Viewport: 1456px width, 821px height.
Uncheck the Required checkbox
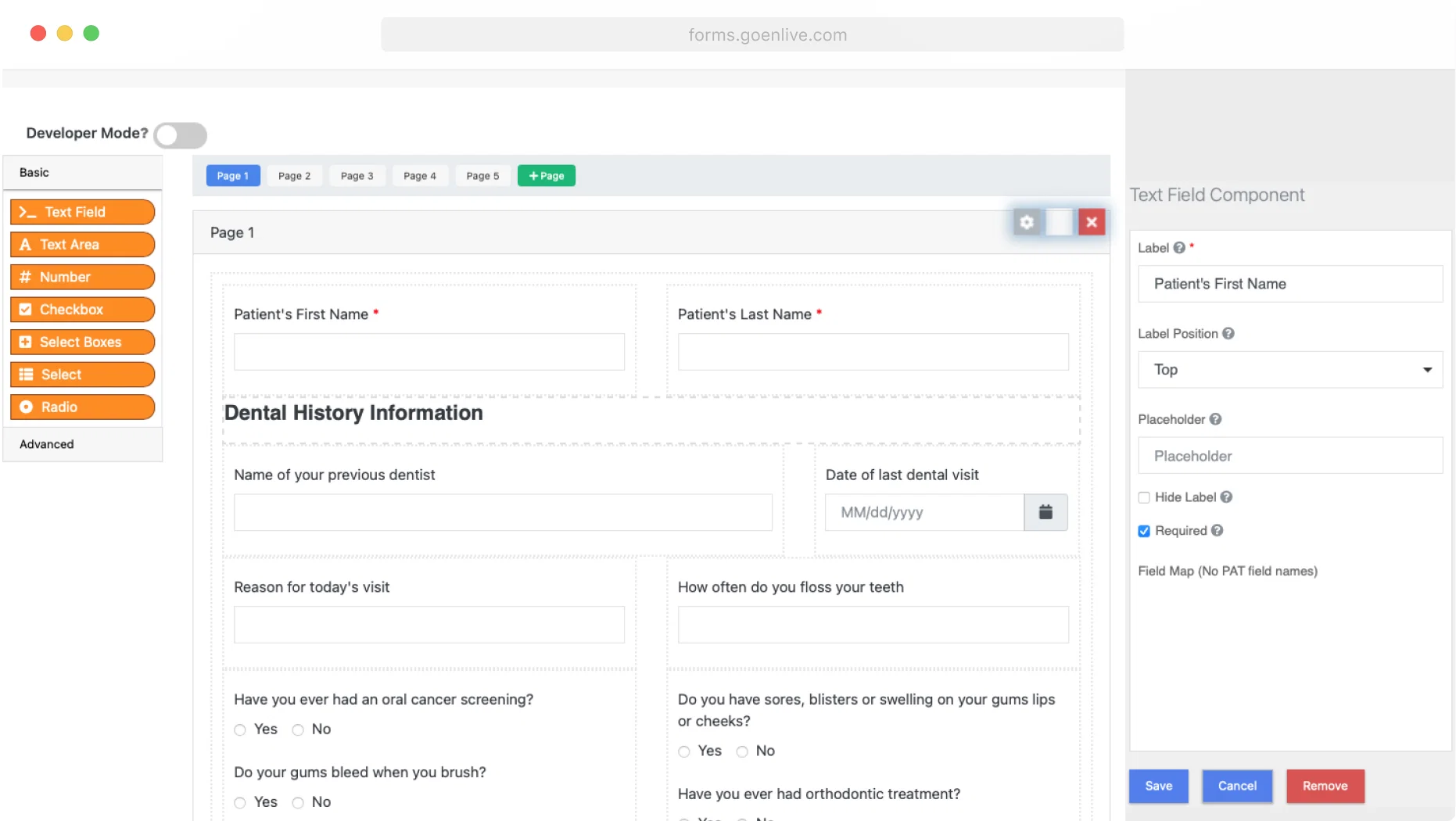coord(1144,532)
